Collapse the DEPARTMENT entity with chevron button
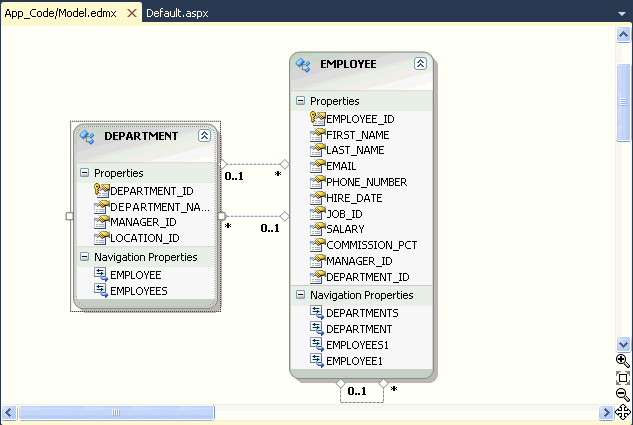 [x=205, y=136]
